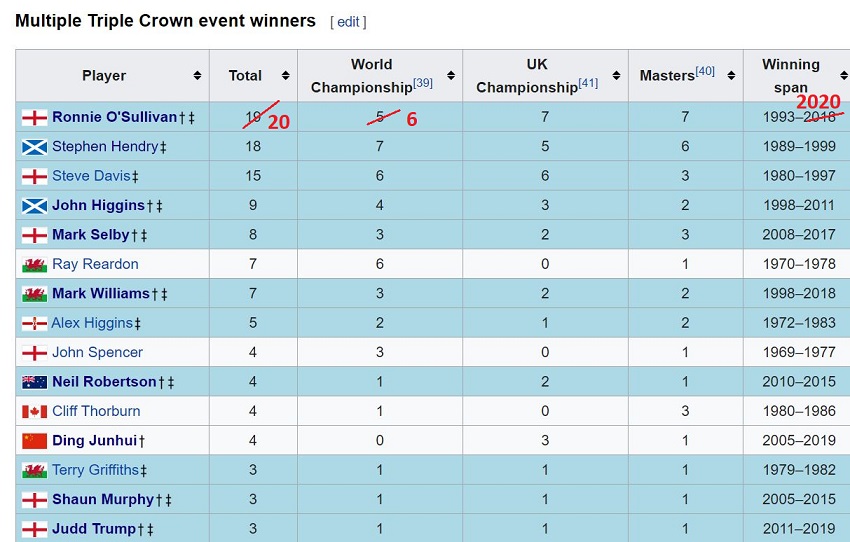
Task: Click Australia flag icon beside Neil Robertson
Action: pyautogui.click(x=34, y=382)
